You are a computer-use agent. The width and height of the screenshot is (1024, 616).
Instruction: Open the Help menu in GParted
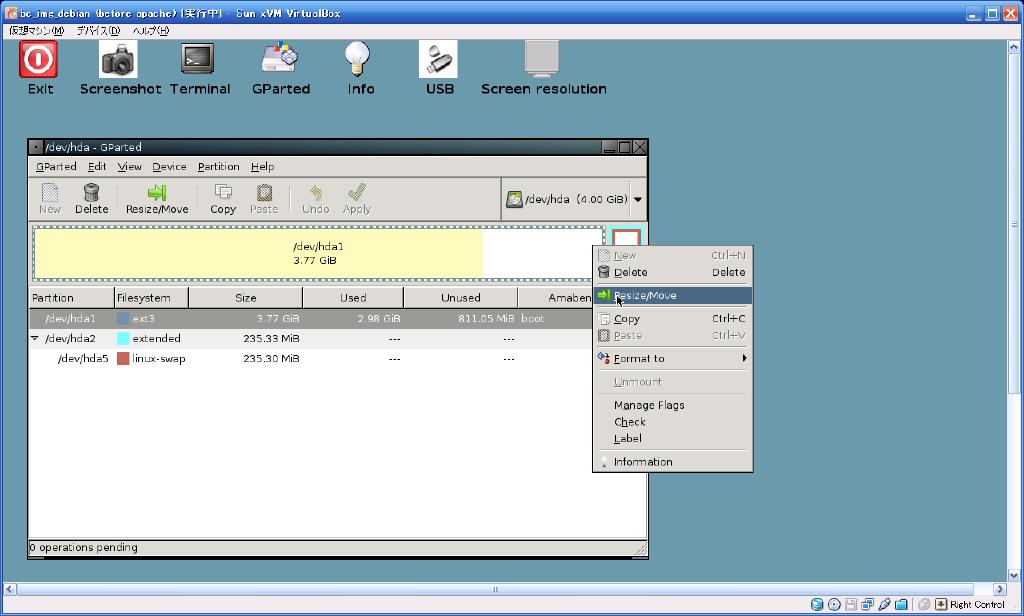263,167
